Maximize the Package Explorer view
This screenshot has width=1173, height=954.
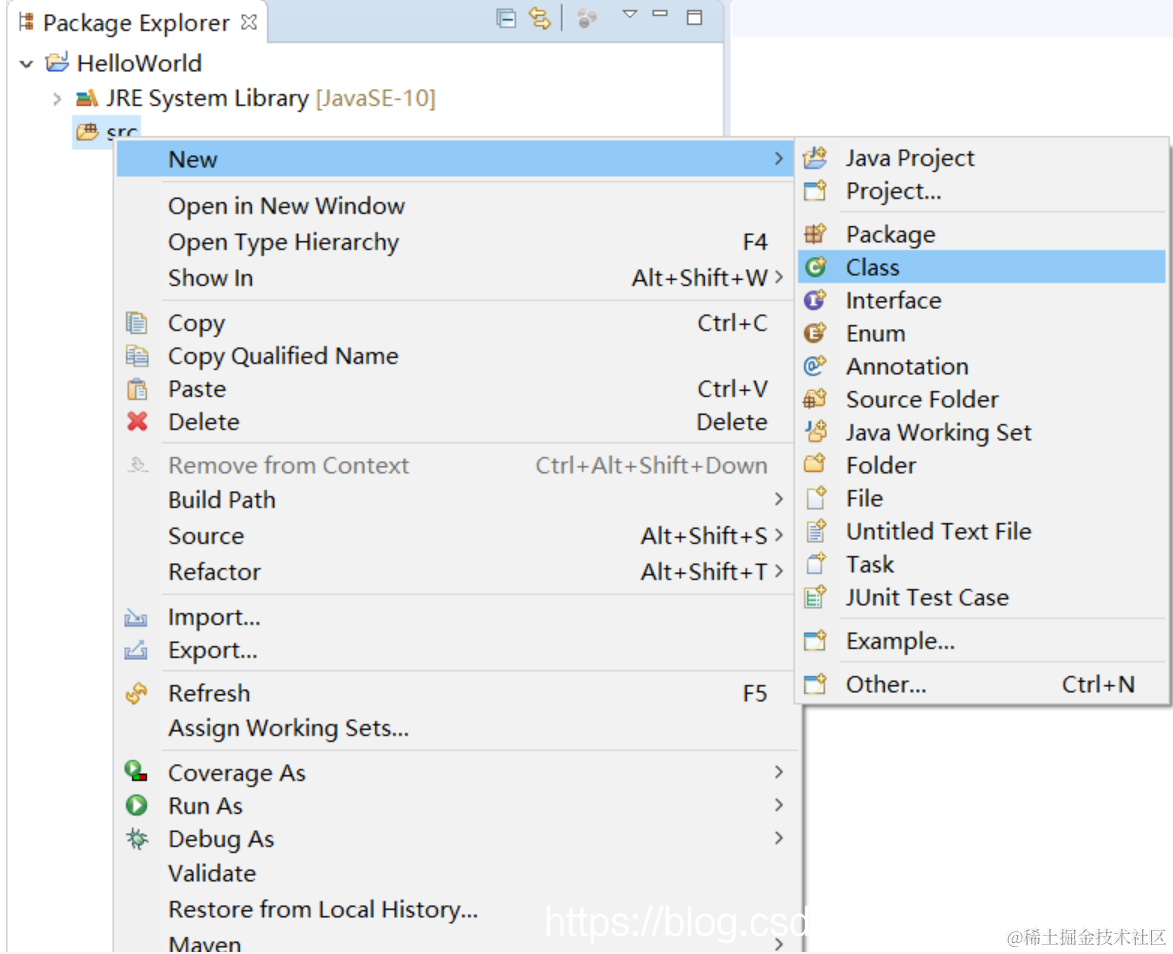pos(694,17)
